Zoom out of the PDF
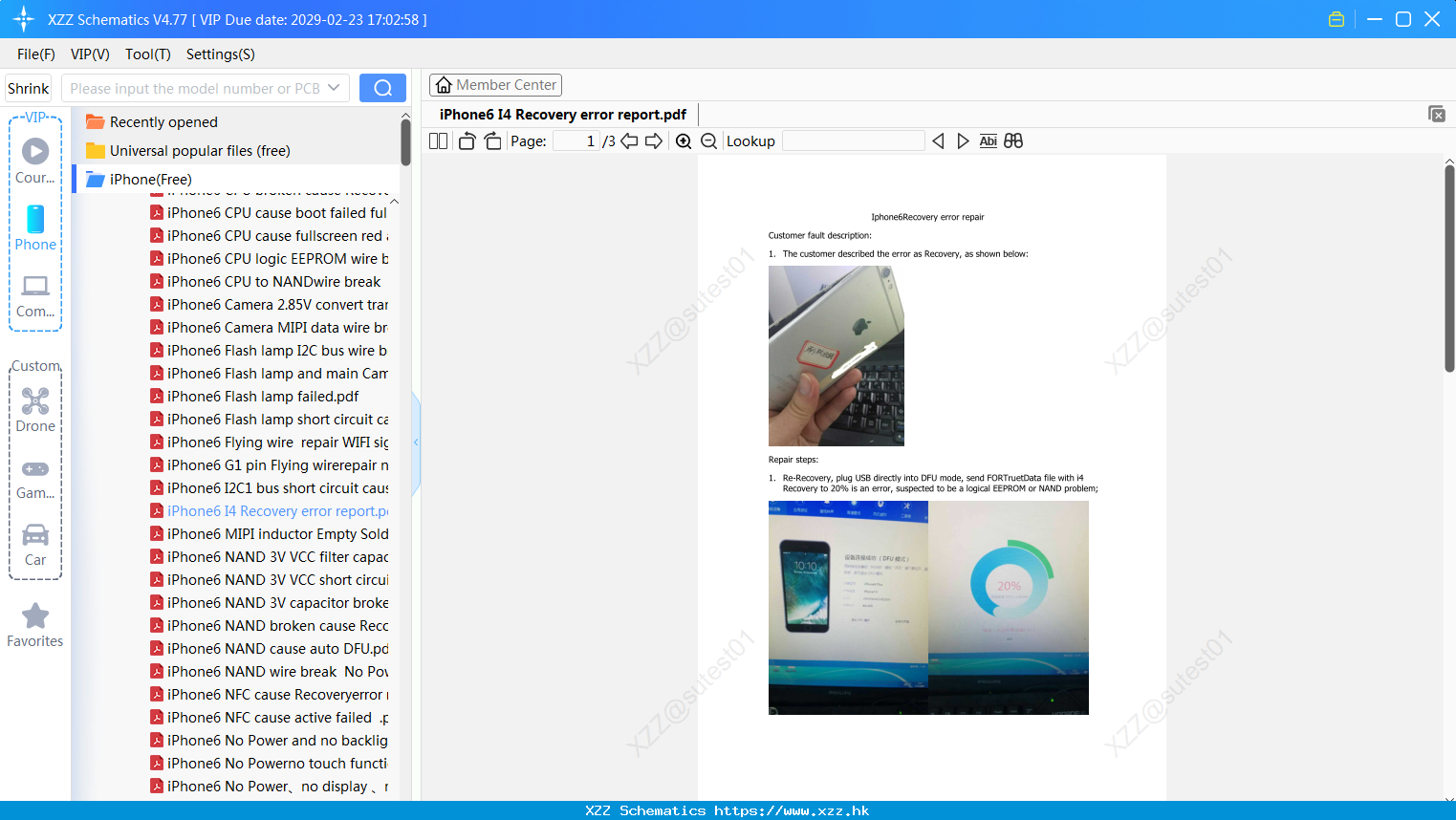The width and height of the screenshot is (1456, 820). point(709,140)
